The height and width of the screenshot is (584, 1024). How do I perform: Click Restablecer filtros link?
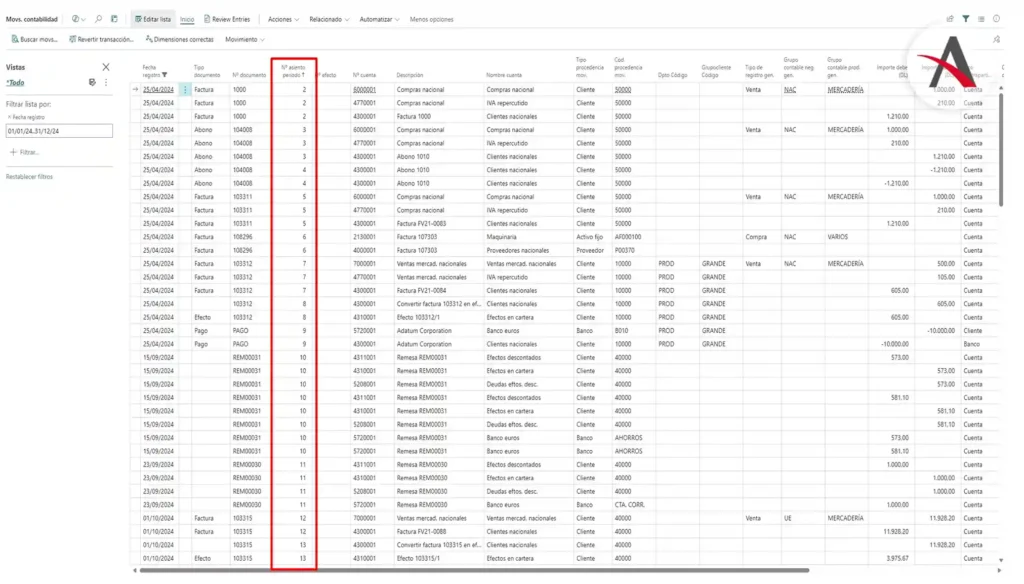[31, 177]
